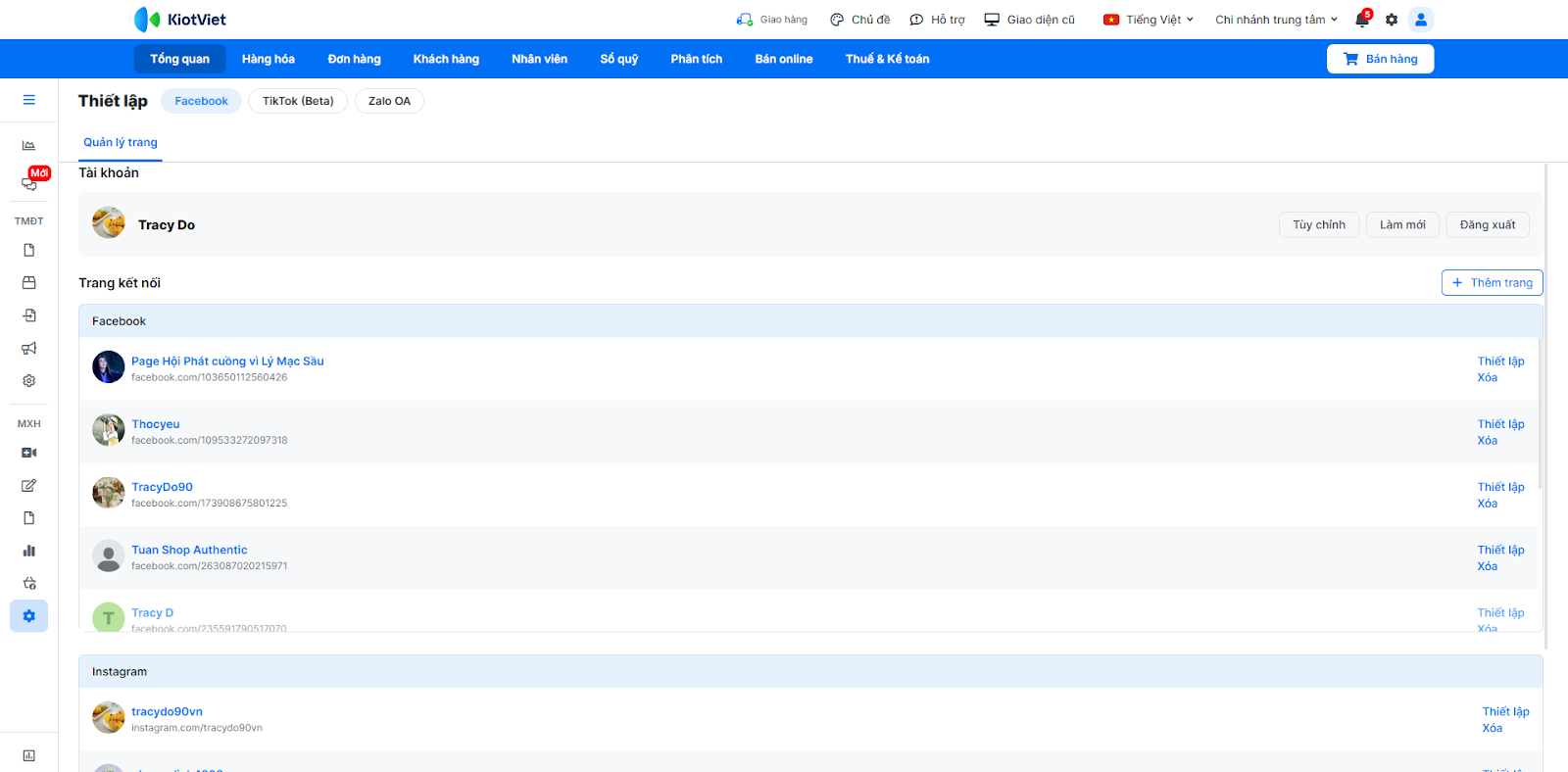Open the MXH livestream video camera icon
This screenshot has width=1568, height=772.
[29, 453]
